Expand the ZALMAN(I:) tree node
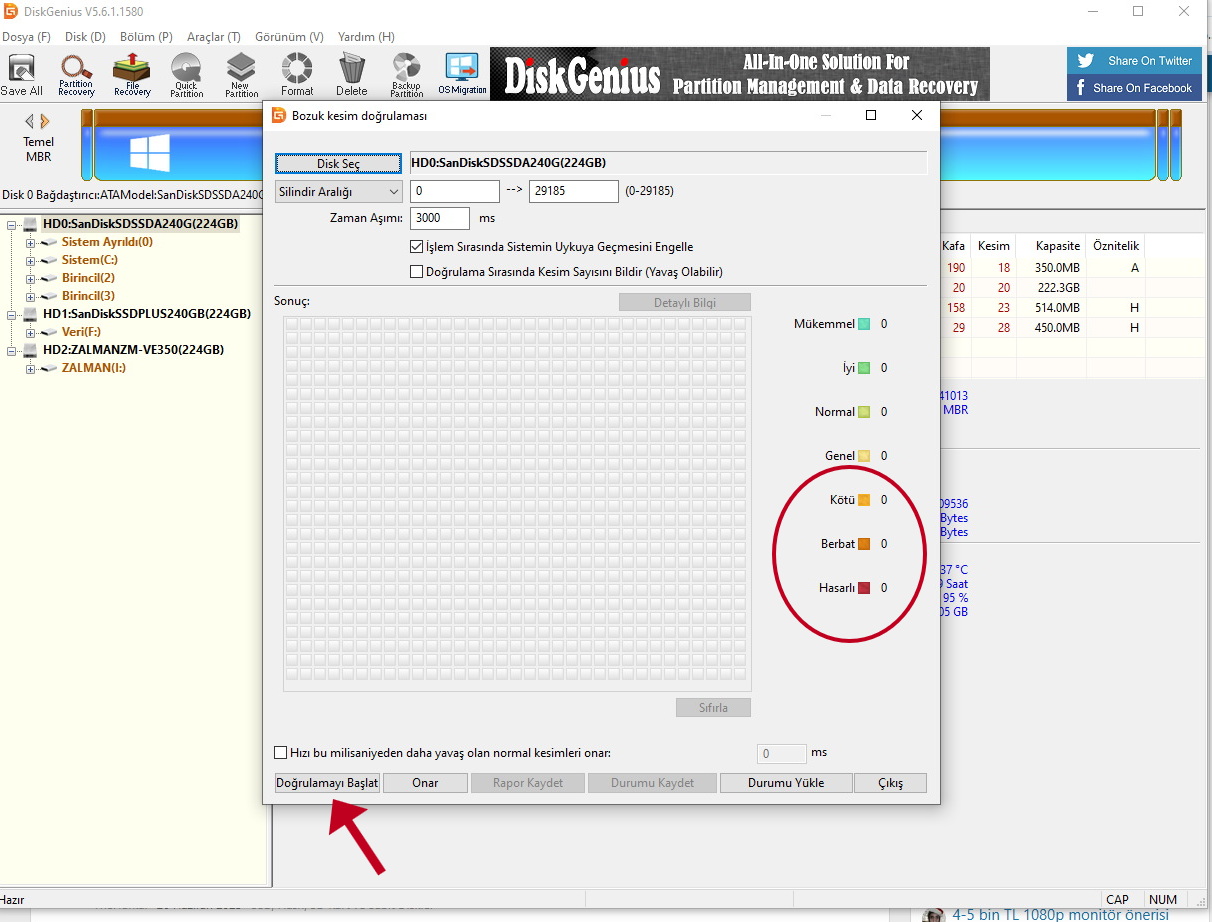Screen dimensions: 1212x922 pos(30,368)
